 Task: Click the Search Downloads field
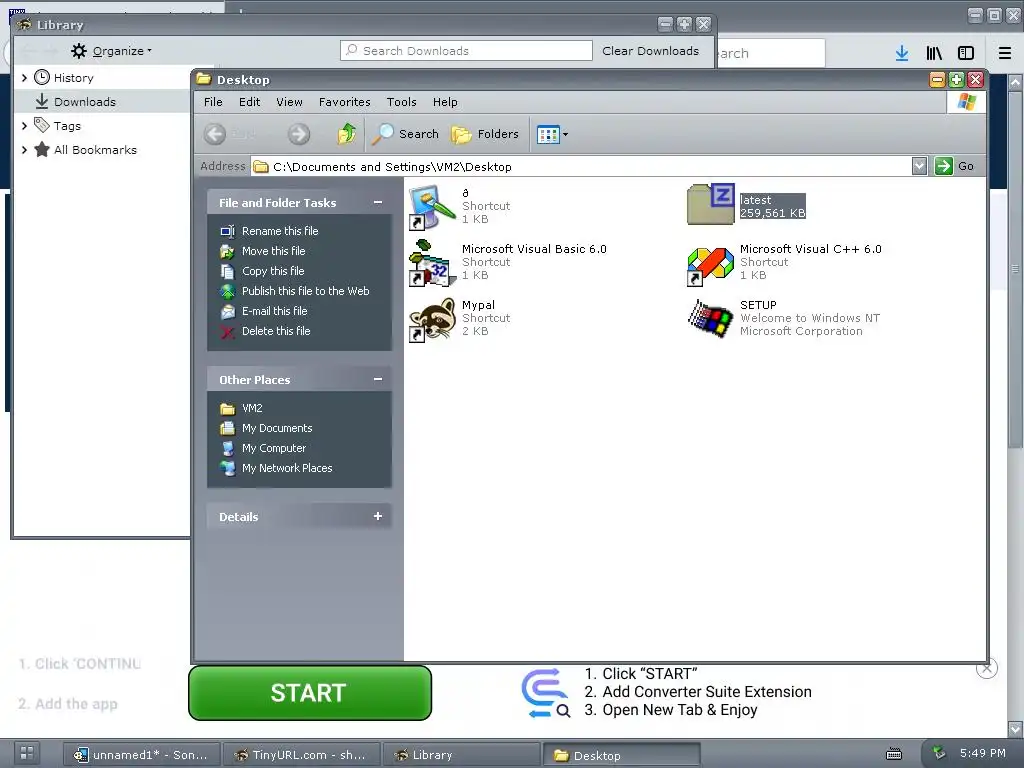pos(466,51)
